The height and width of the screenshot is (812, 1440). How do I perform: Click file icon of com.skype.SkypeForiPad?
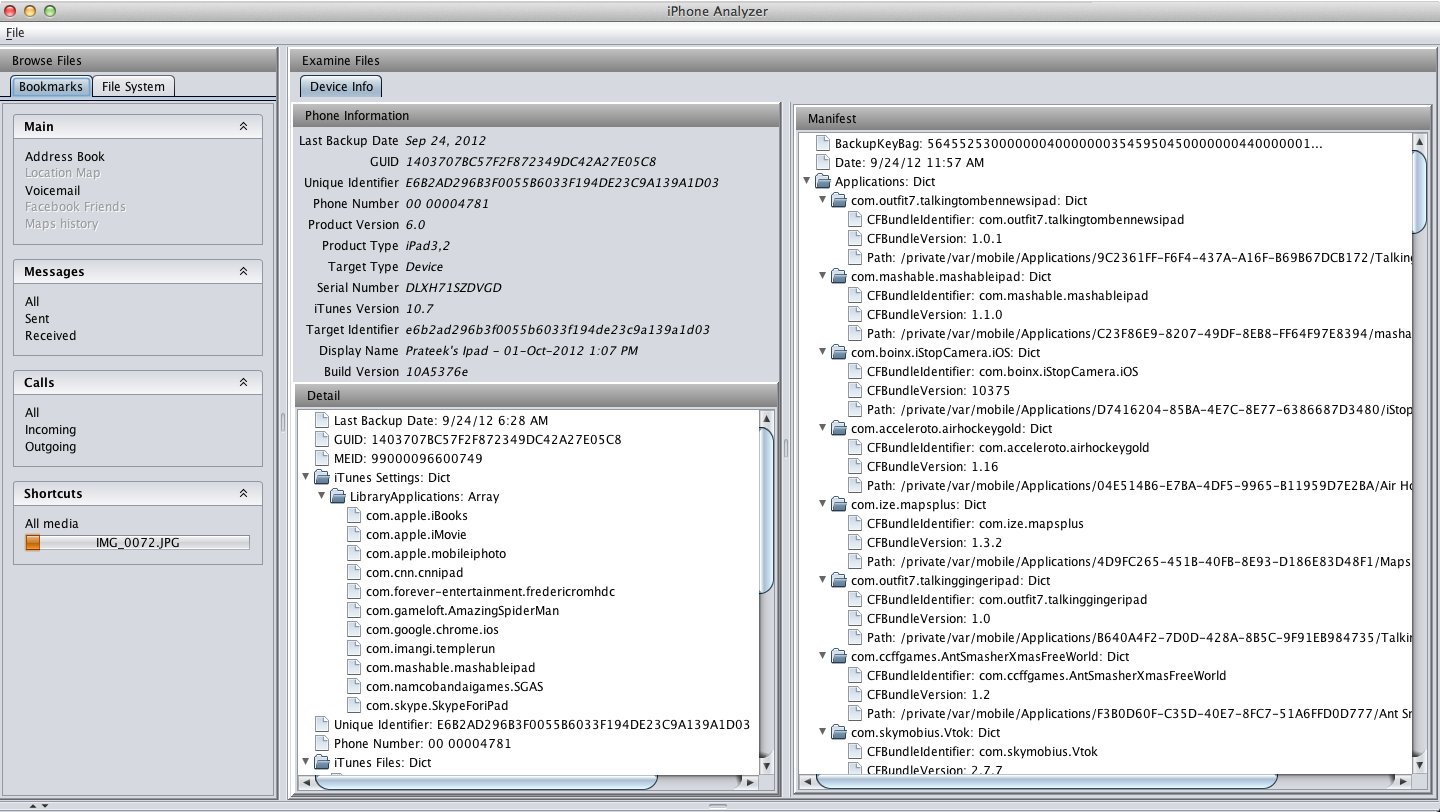pos(354,706)
